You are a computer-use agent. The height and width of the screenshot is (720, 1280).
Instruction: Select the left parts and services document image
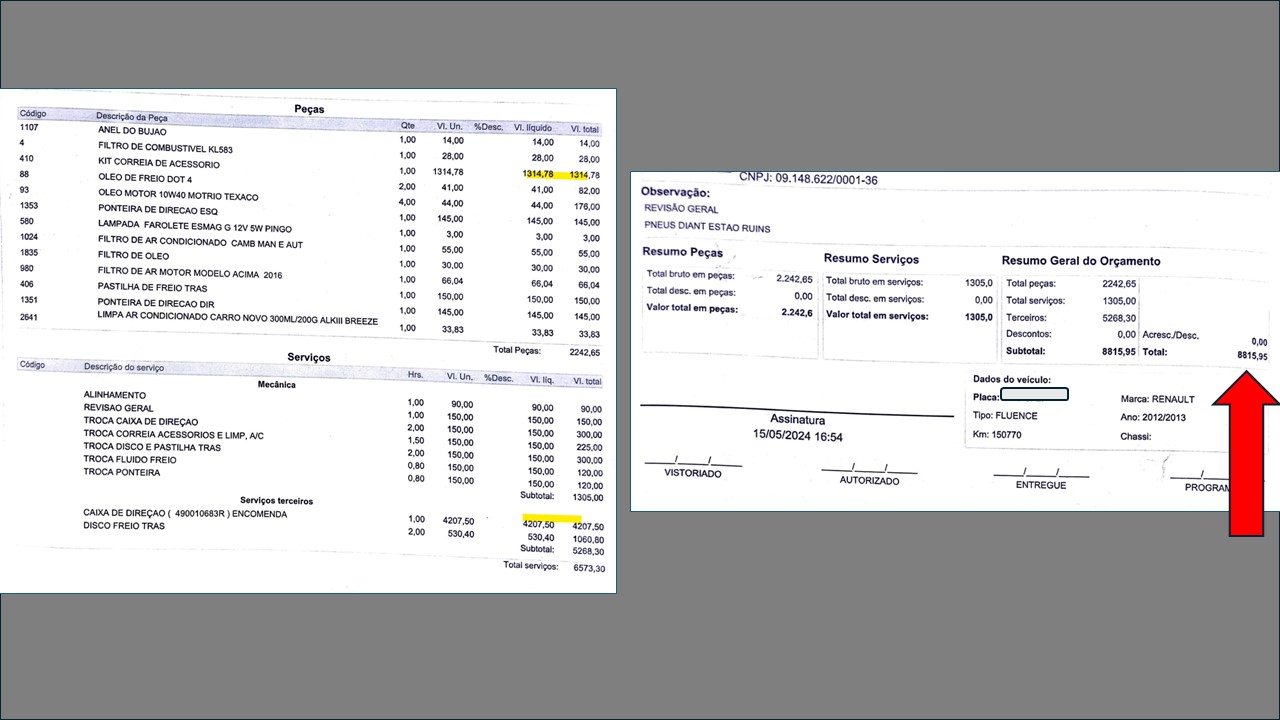tap(308, 341)
